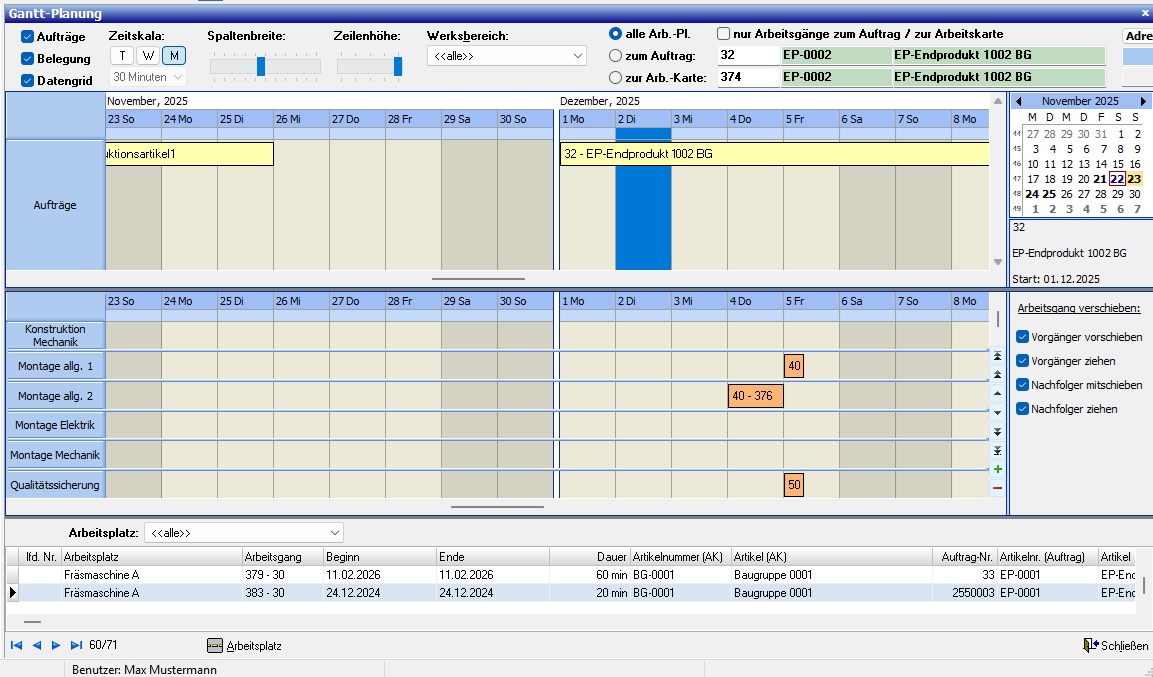This screenshot has width=1153, height=677.
Task: Open the Werksbereich dropdown
Action: tap(578, 56)
